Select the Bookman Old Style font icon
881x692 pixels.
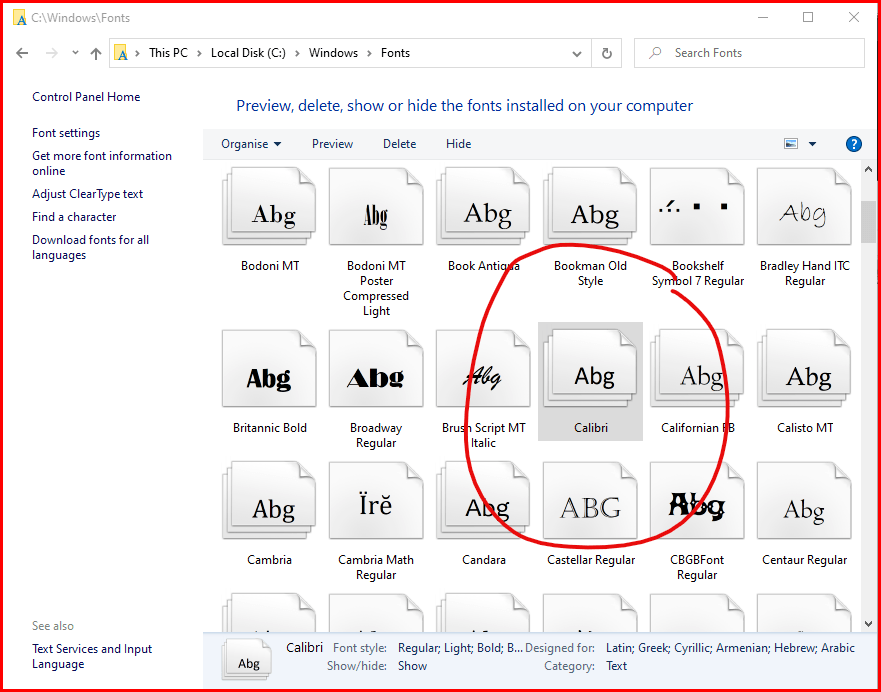point(590,207)
